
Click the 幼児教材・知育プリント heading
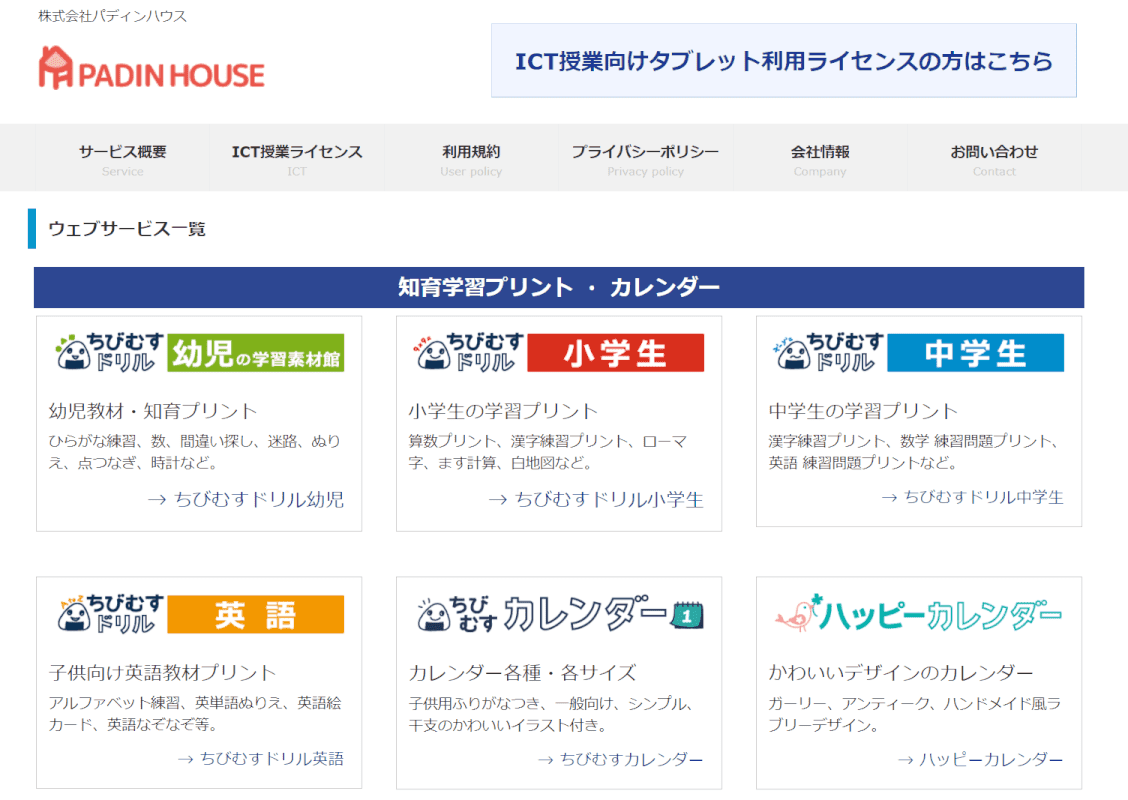(x=153, y=411)
